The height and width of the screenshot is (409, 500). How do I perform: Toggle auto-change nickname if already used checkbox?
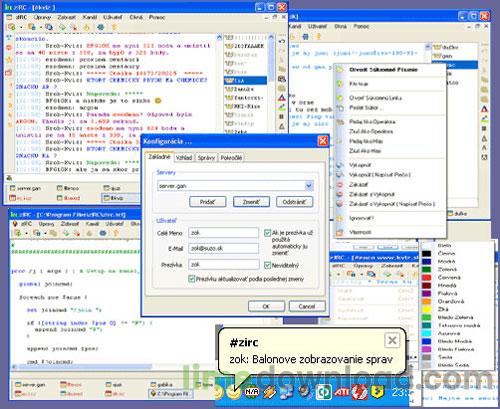coord(267,233)
